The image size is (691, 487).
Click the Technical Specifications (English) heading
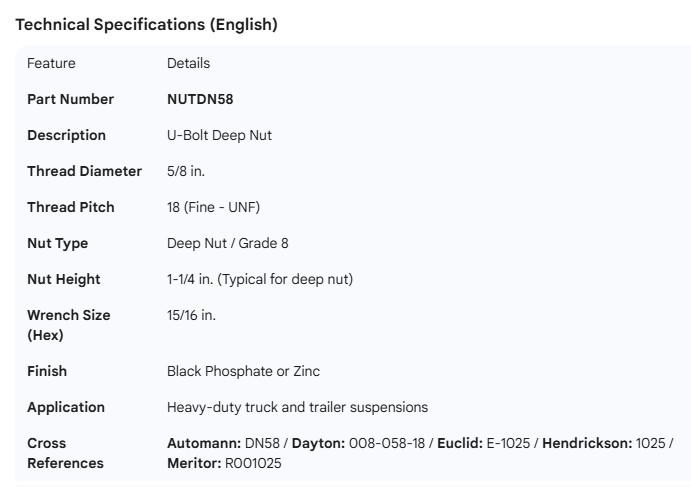pyautogui.click(x=146, y=25)
